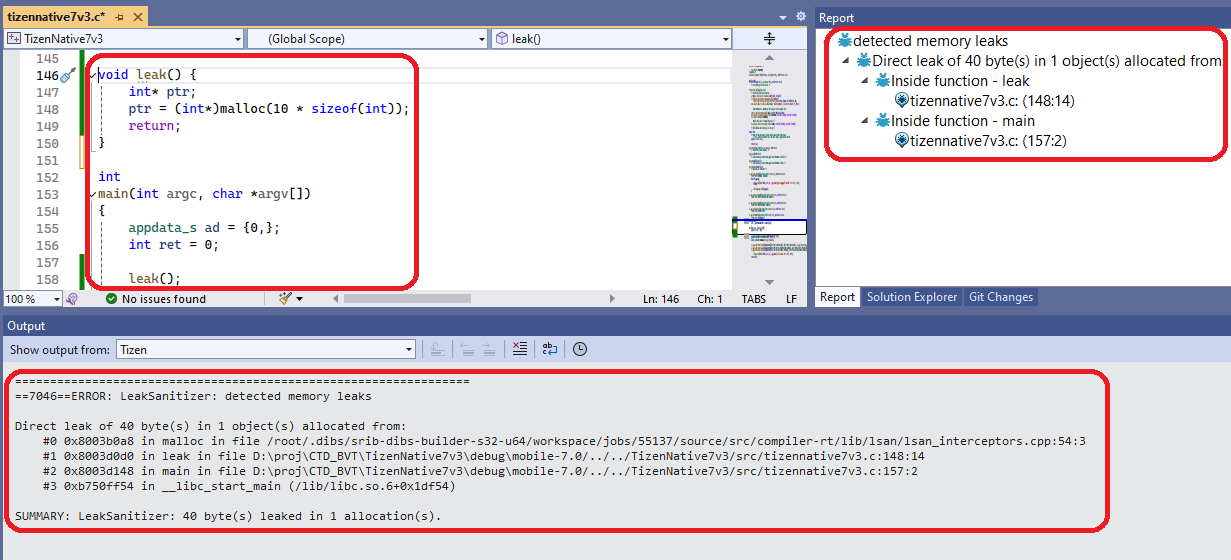The height and width of the screenshot is (560, 1231).
Task: Switch to the Solution Explorer tab
Action: [912, 297]
